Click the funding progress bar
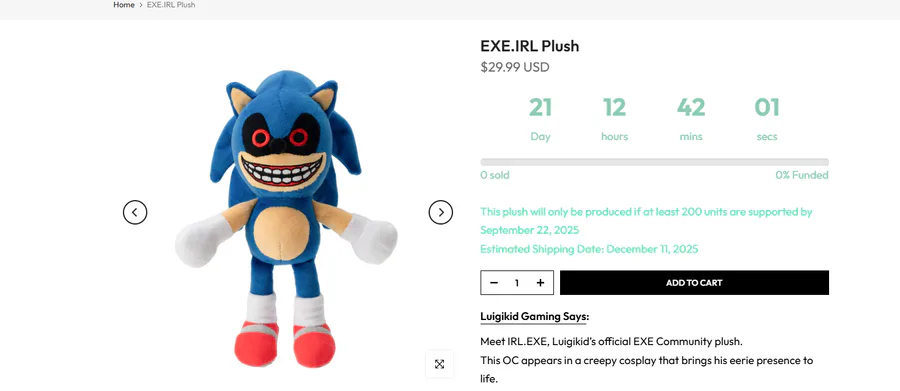Image resolution: width=900 pixels, height=391 pixels. click(654, 162)
